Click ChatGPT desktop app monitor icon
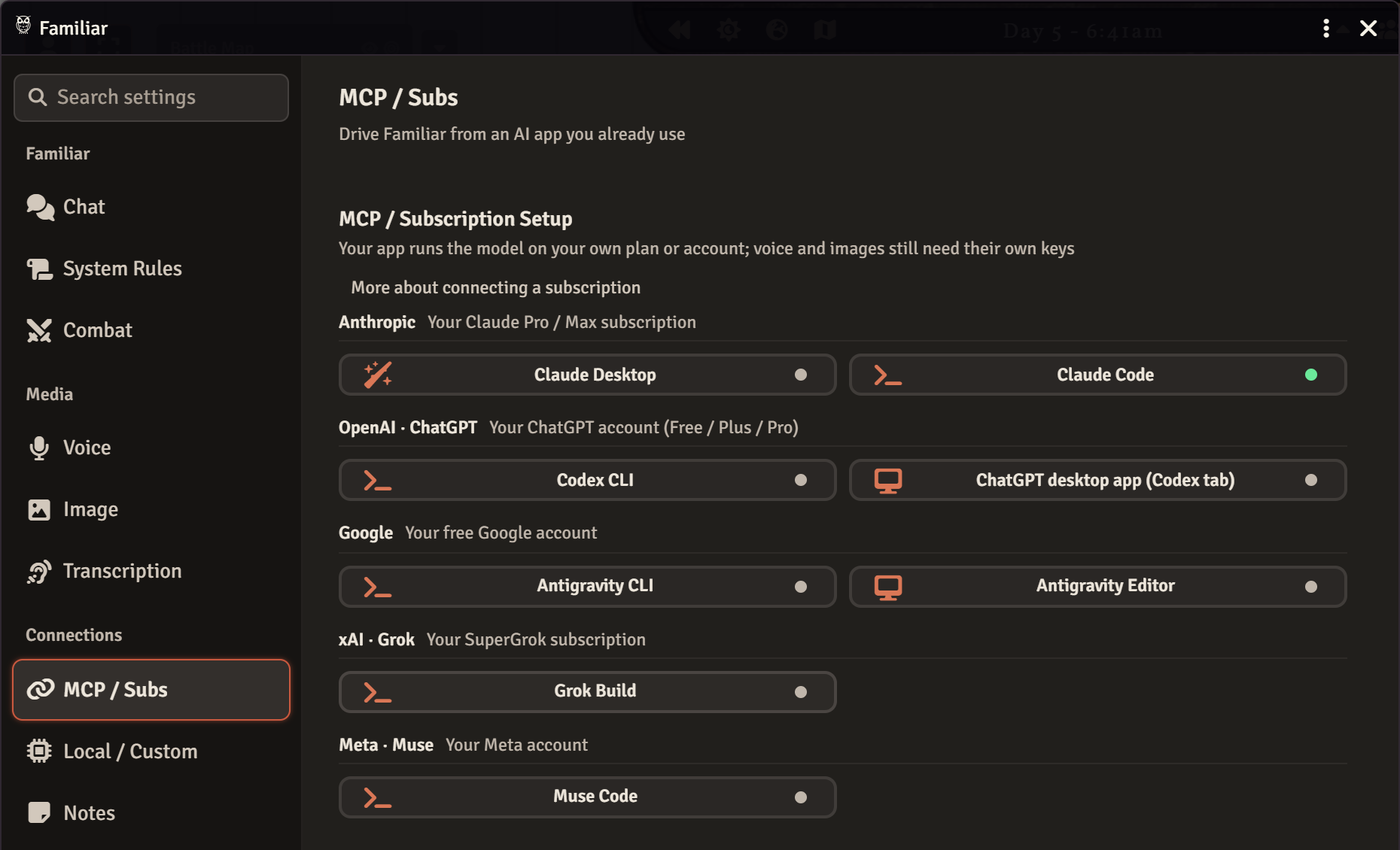Screen dimensions: 1400x850 pyautogui.click(x=888, y=480)
